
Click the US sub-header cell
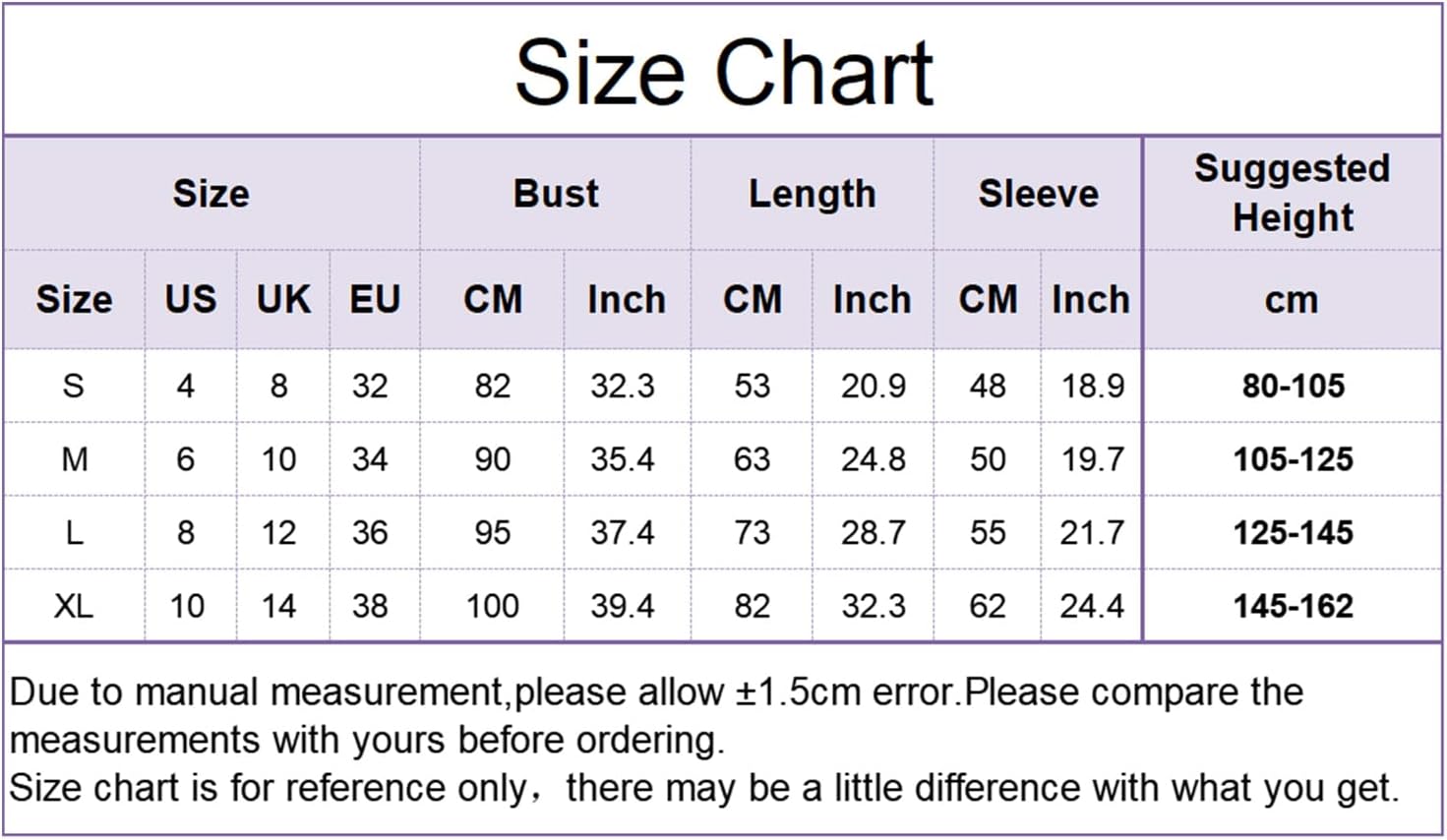coord(190,299)
